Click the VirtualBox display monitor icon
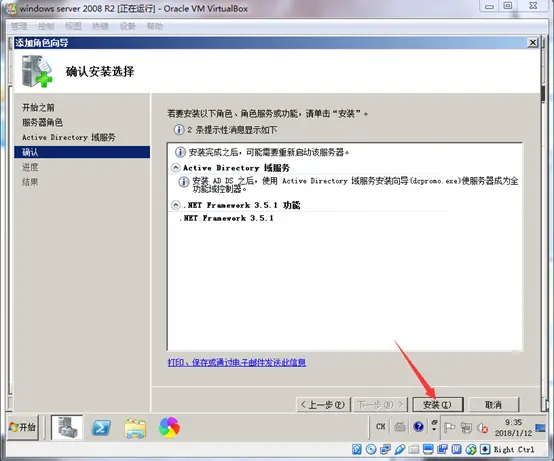The width and height of the screenshot is (554, 461). click(x=428, y=449)
